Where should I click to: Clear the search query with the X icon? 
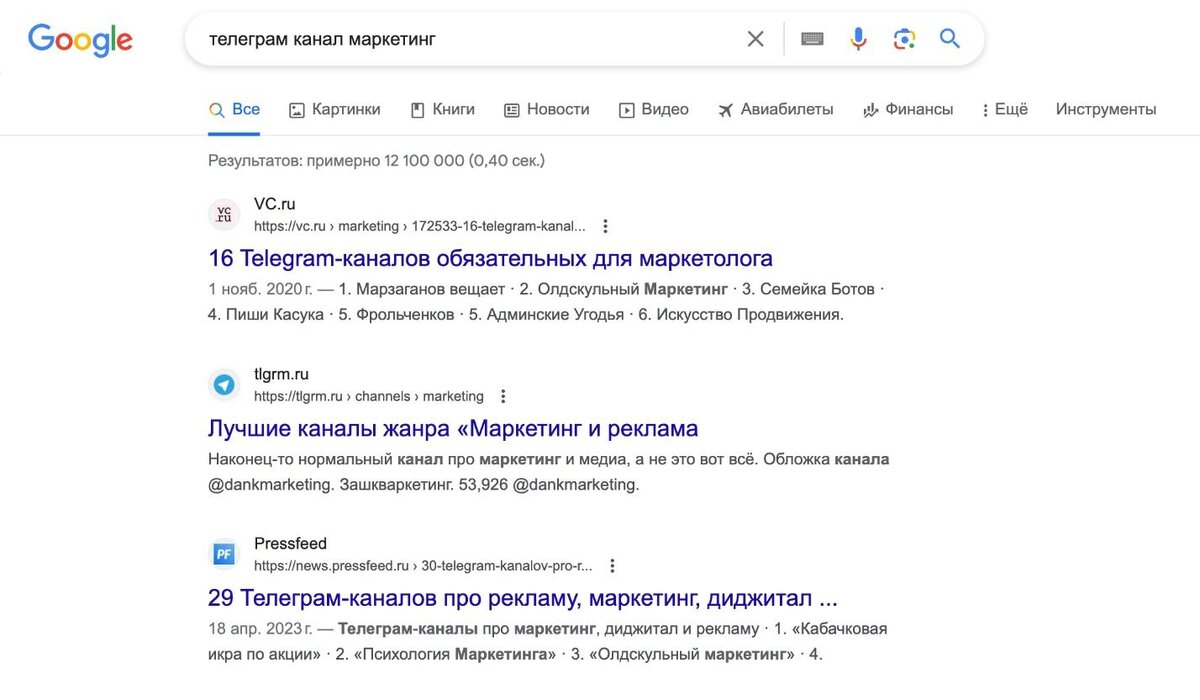(x=755, y=39)
